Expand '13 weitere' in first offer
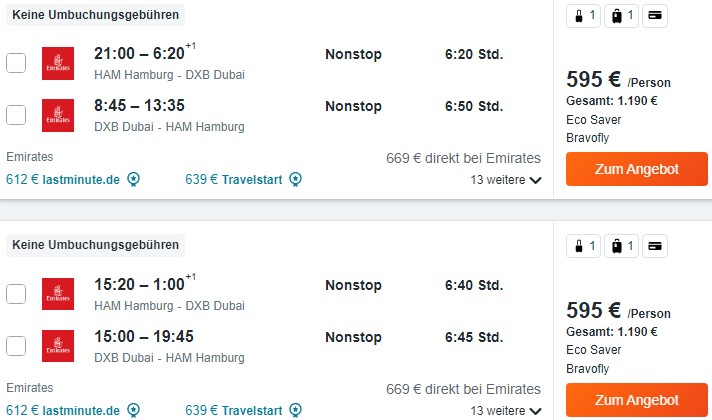712x420 pixels. click(506, 180)
